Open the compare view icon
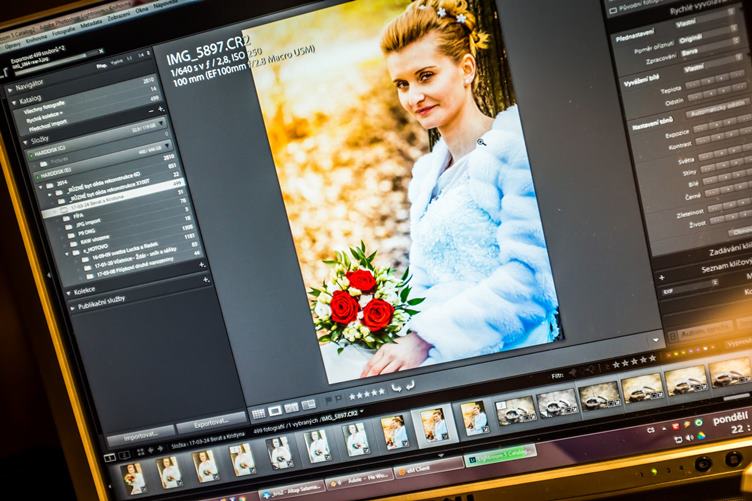Viewport: 752px width, 501px height. [x=291, y=408]
